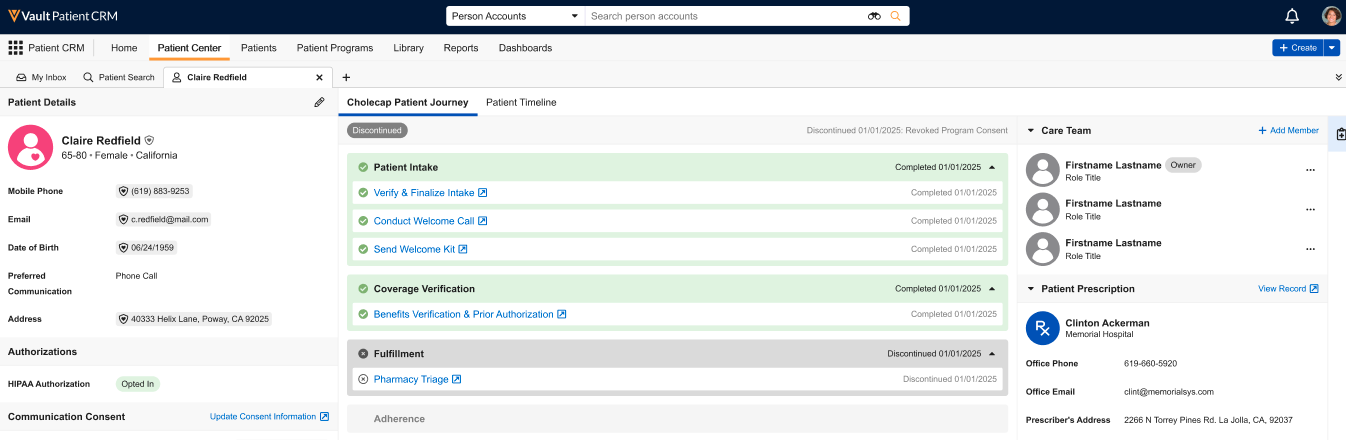Collapse the Patient Intake section
1346x440 pixels.
click(992, 167)
